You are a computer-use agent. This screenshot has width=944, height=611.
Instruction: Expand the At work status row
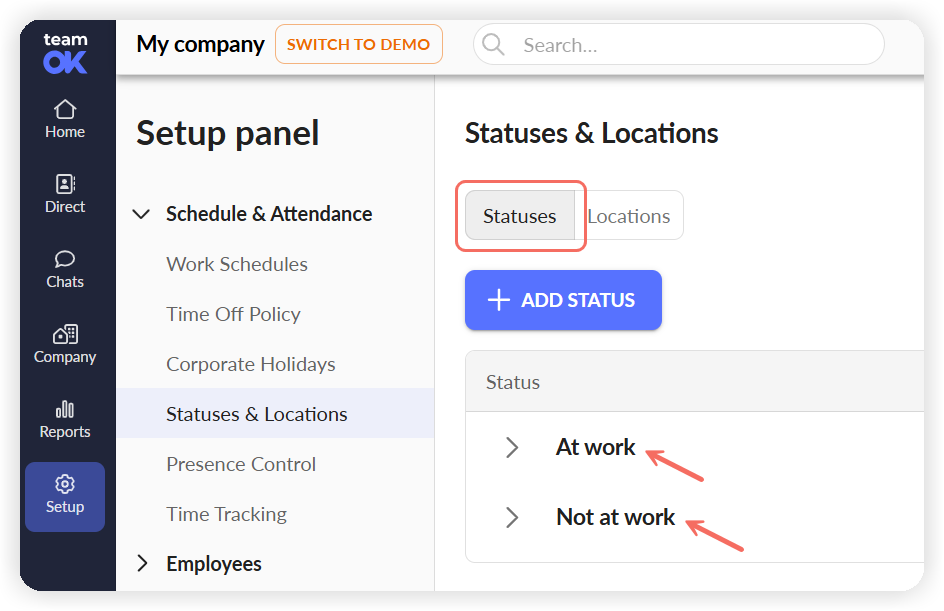(x=512, y=447)
